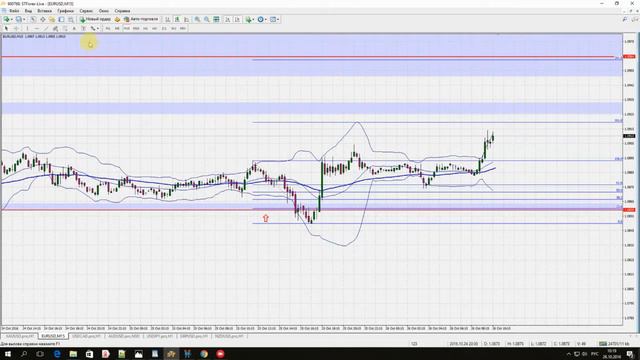Zoom in on the chart
Viewport: 640px width, 360px height.
click(x=197, y=19)
